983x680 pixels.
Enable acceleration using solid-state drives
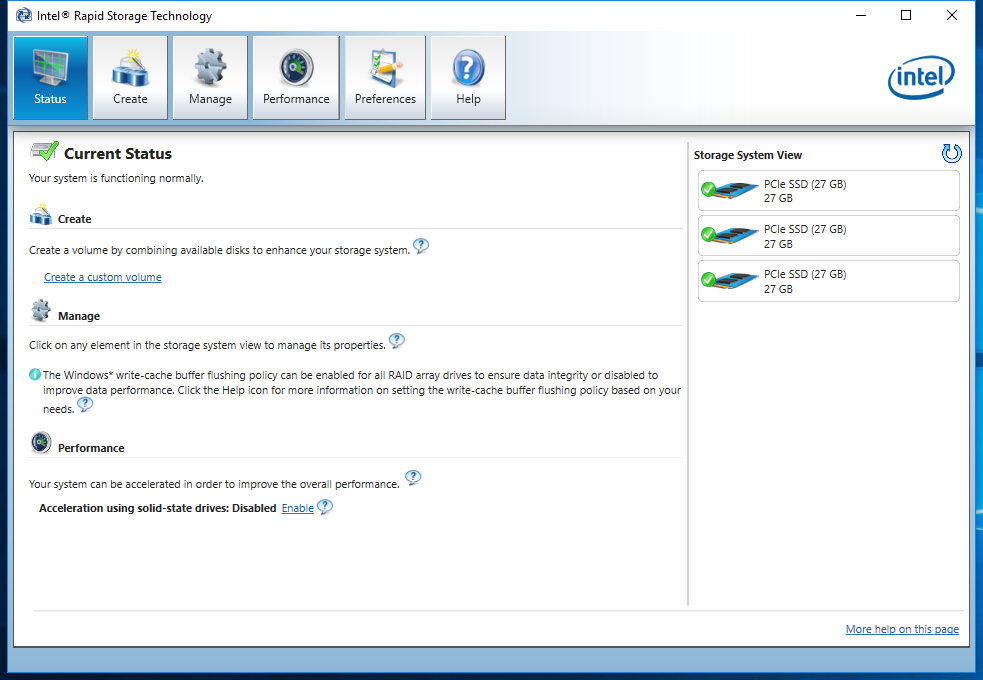pyautogui.click(x=297, y=508)
